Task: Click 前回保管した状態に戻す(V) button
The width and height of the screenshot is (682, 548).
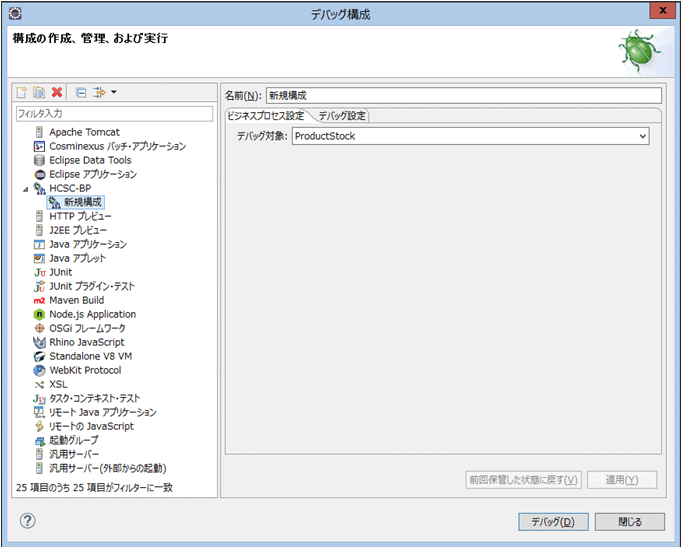Action: pos(523,480)
